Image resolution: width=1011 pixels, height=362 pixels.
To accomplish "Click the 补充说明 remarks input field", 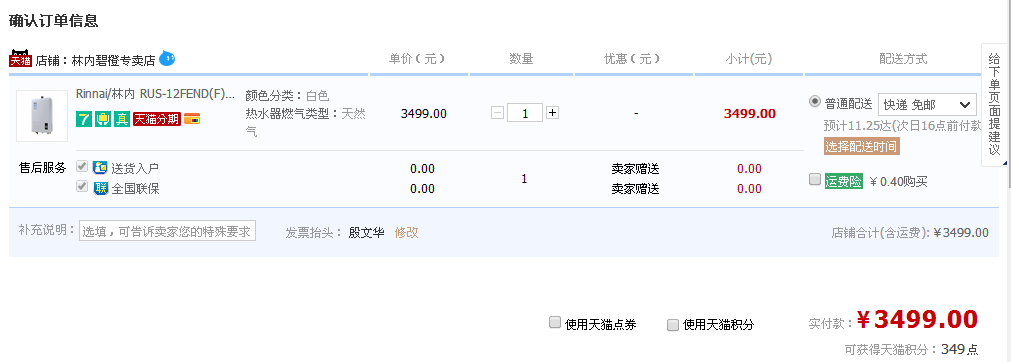I will click(x=168, y=231).
